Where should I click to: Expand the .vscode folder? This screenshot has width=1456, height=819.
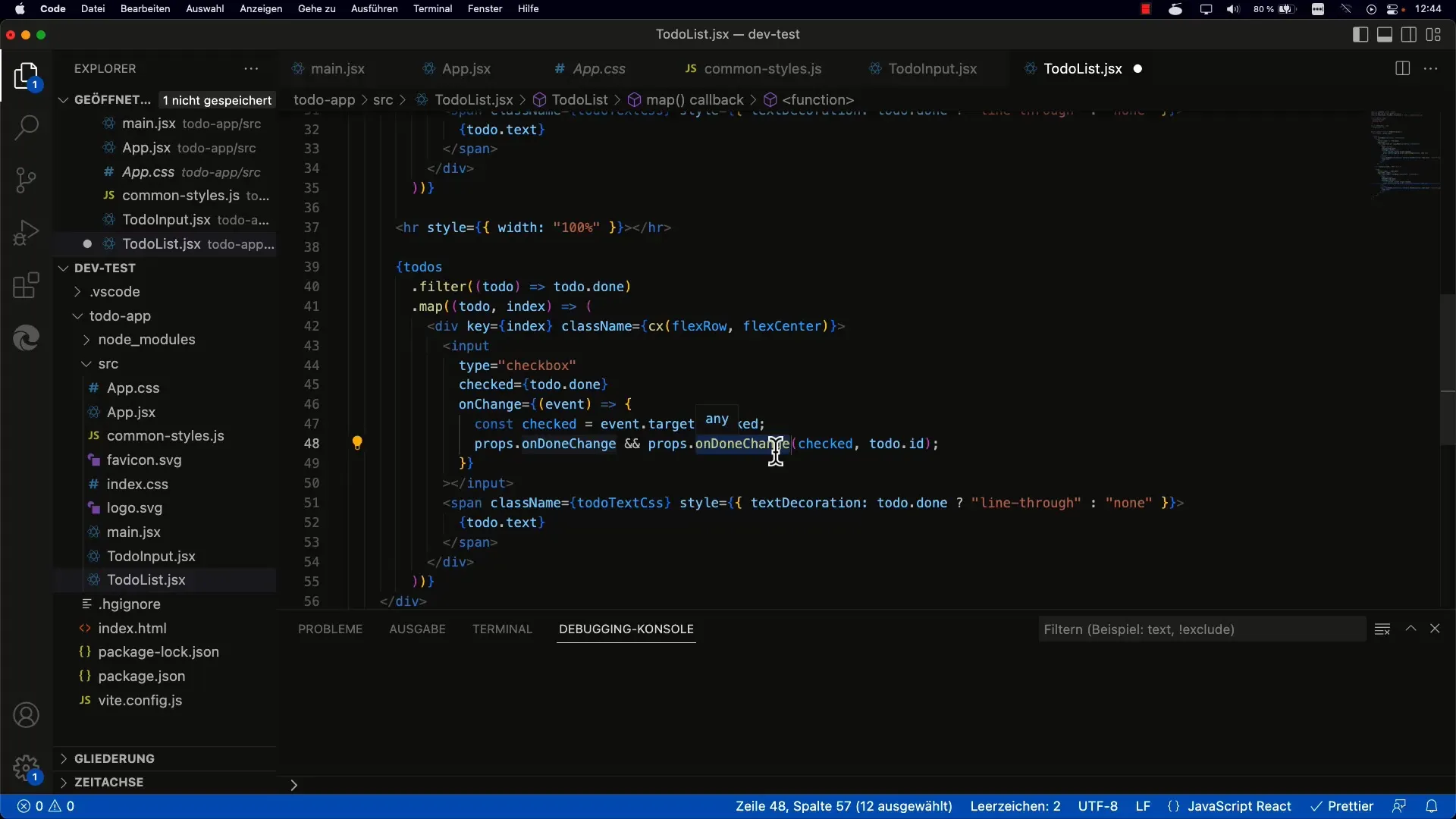77,292
